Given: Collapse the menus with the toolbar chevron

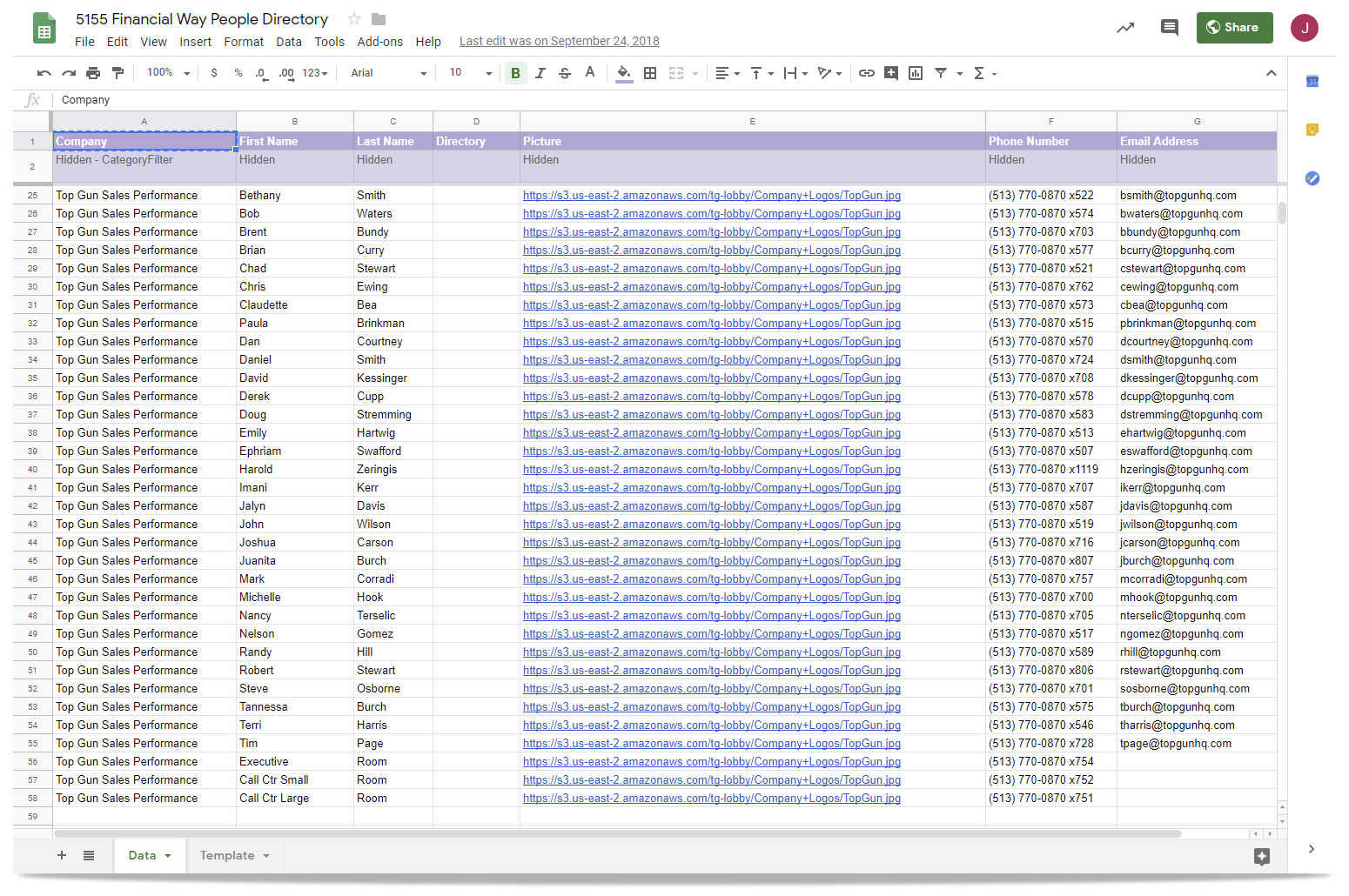Looking at the screenshot, I should tap(1272, 74).
